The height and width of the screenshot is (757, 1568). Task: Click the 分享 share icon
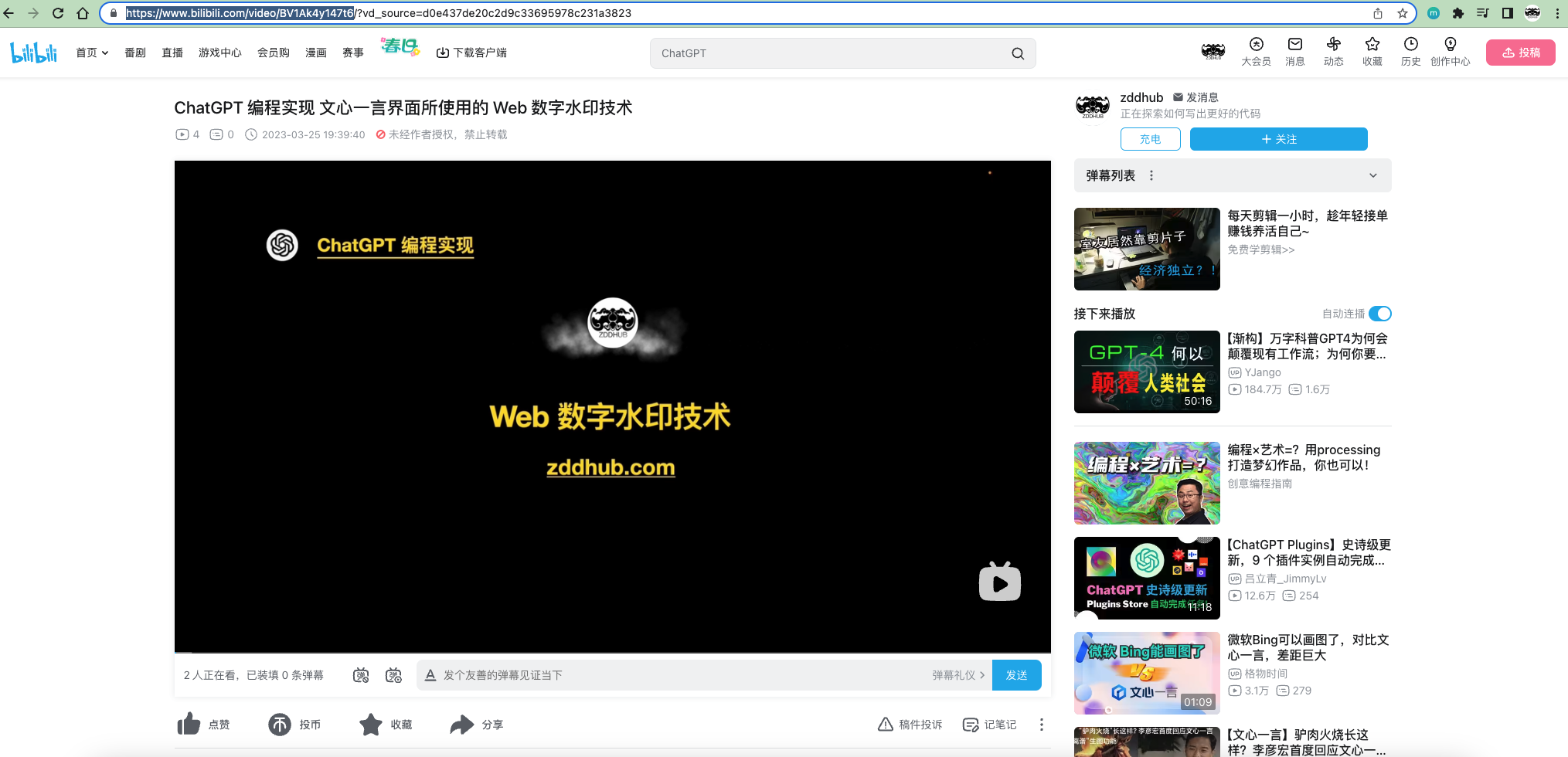pos(462,724)
